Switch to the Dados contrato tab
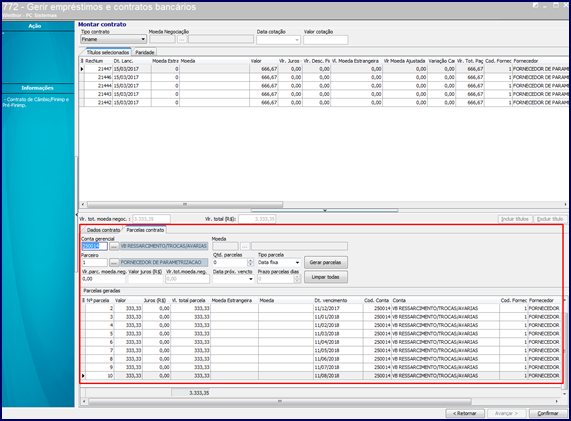The width and height of the screenshot is (571, 421). click(x=103, y=230)
